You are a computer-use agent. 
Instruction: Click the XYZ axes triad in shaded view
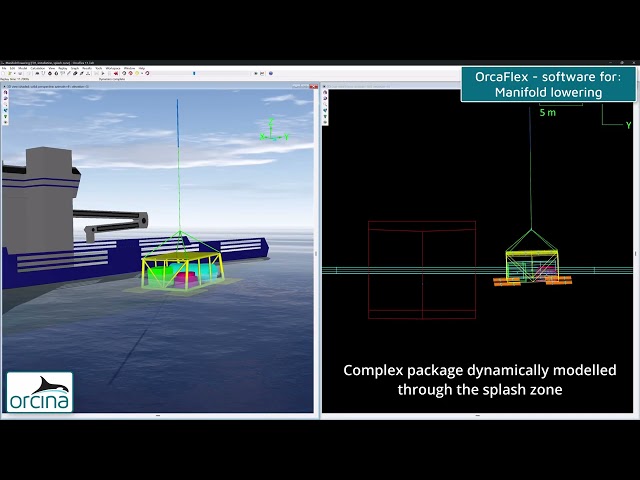(274, 131)
